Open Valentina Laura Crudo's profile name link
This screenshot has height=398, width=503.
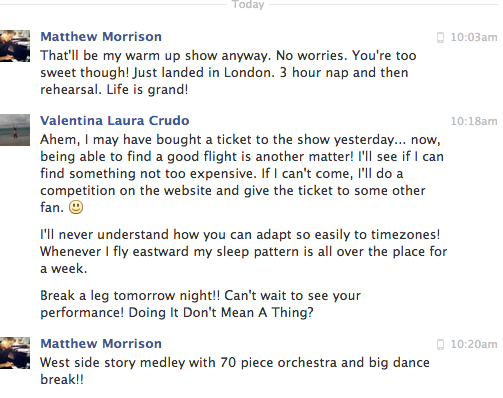click(115, 120)
